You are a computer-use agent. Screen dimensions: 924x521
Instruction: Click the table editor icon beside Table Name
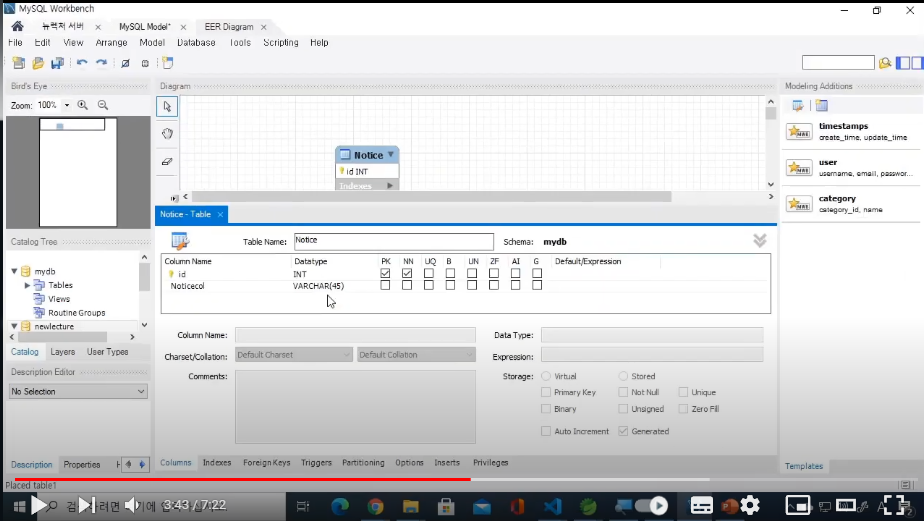tap(180, 241)
